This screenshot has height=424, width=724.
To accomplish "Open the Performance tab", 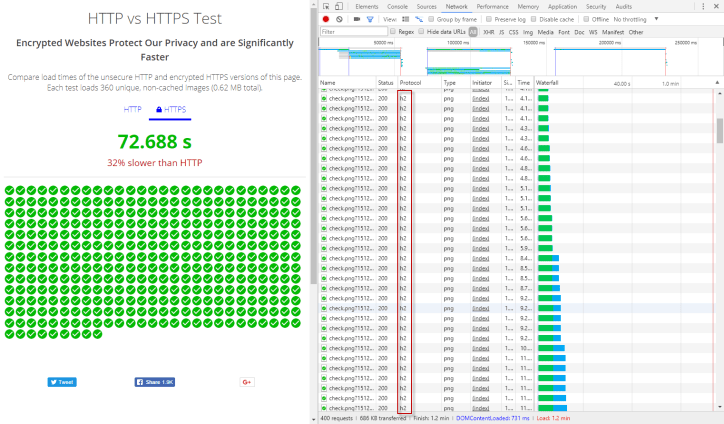I will (x=492, y=6).
